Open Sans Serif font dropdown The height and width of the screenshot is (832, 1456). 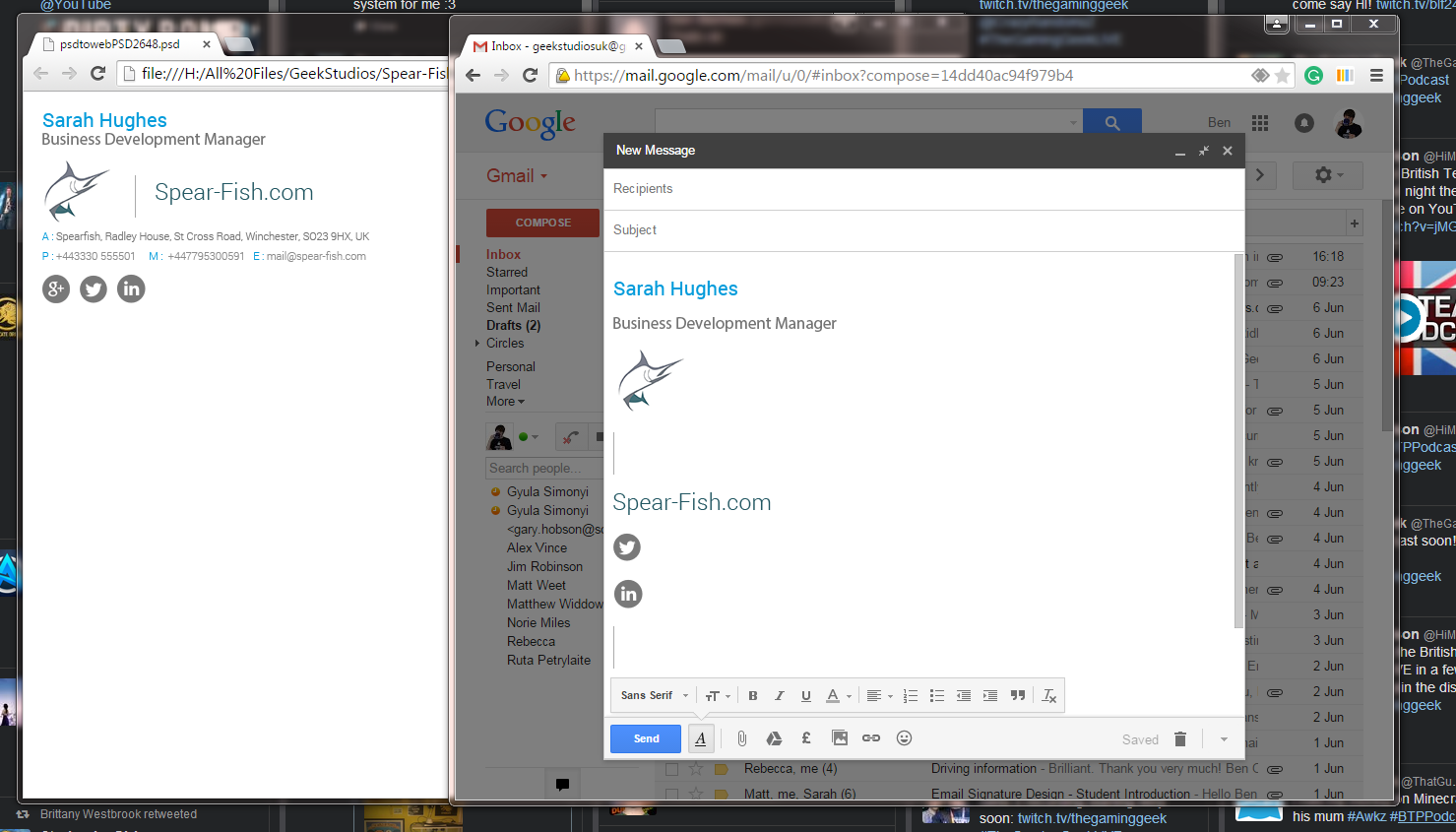click(655, 696)
